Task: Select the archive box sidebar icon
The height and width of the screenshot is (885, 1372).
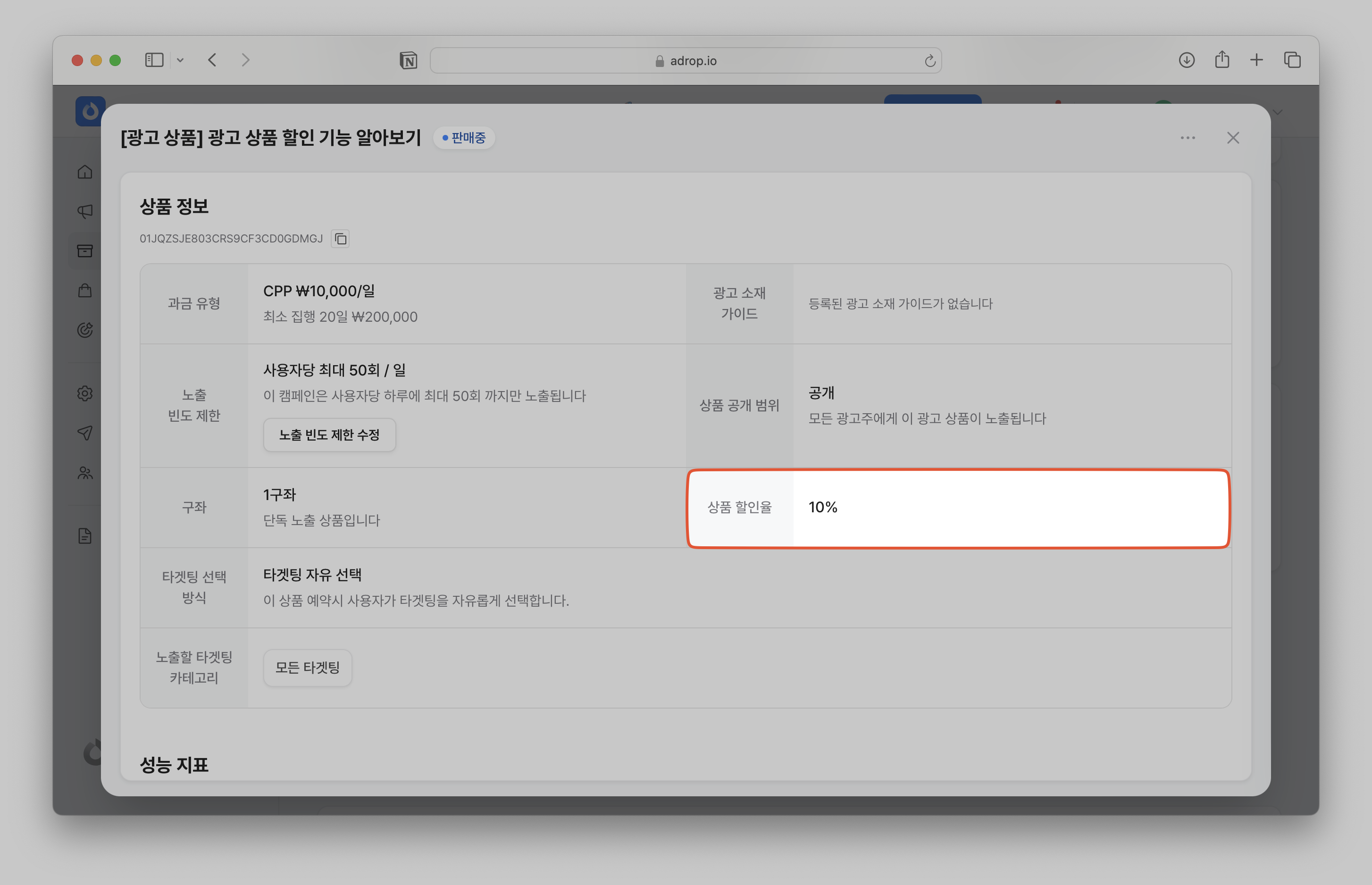Action: click(85, 250)
